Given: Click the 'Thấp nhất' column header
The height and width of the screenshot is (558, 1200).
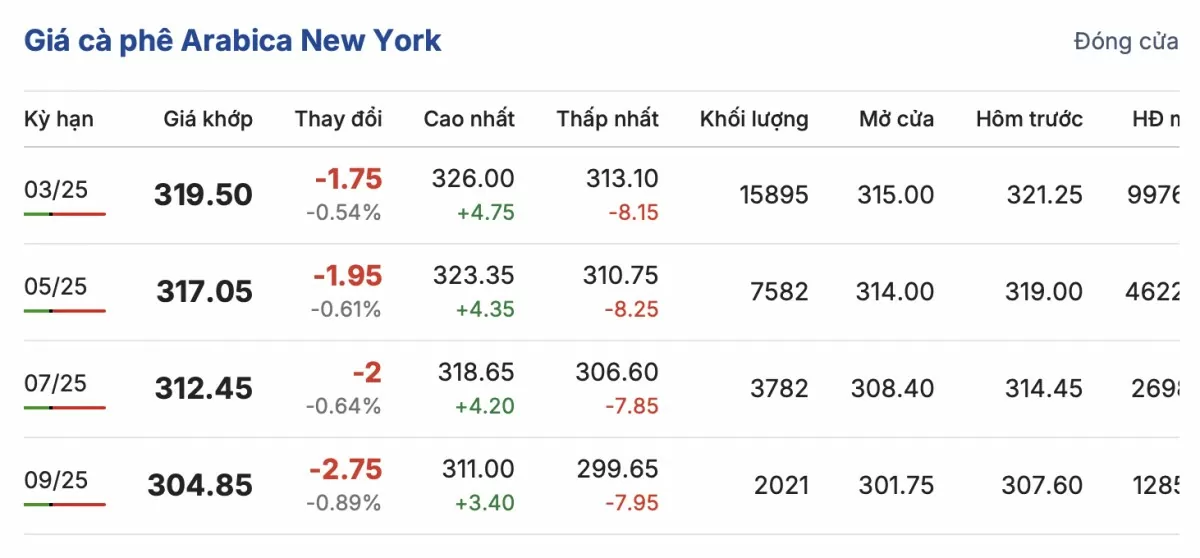Looking at the screenshot, I should (608, 119).
